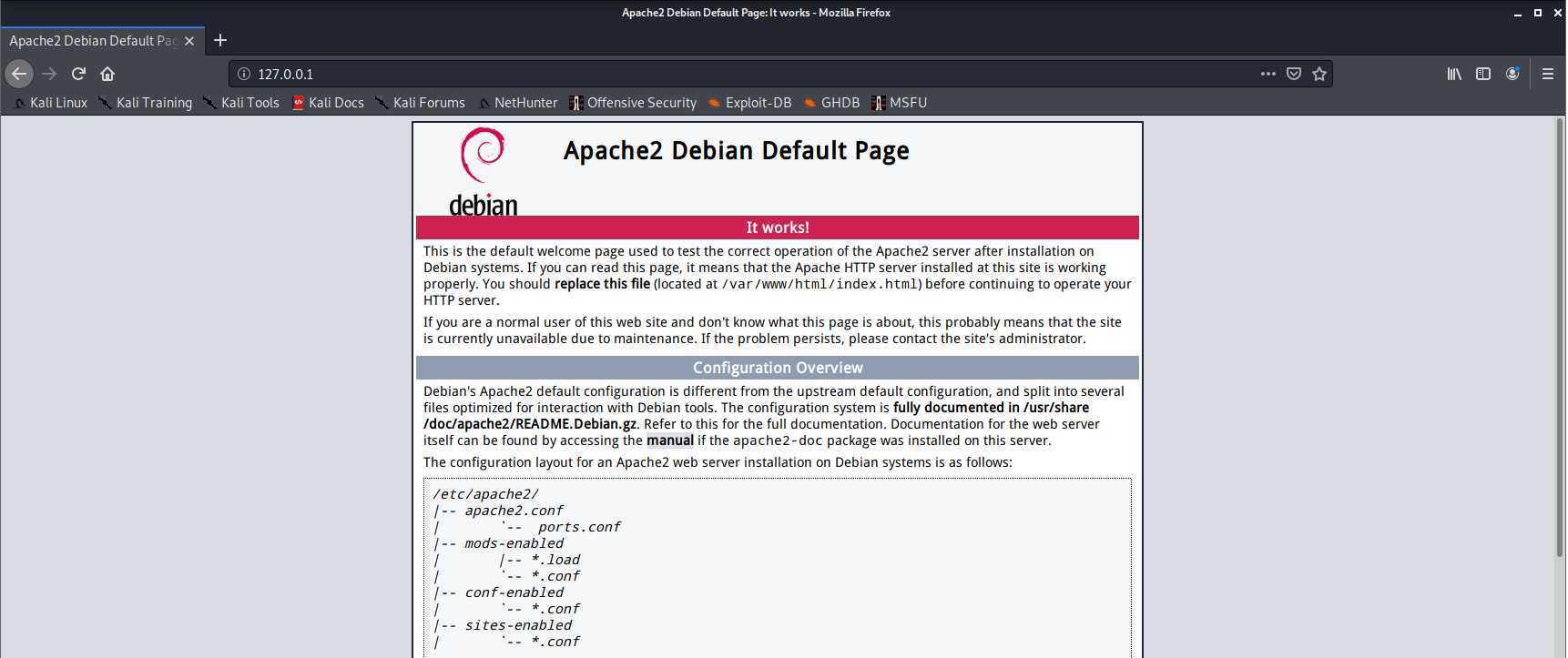Click the 'replace this file' bold text

tap(602, 284)
